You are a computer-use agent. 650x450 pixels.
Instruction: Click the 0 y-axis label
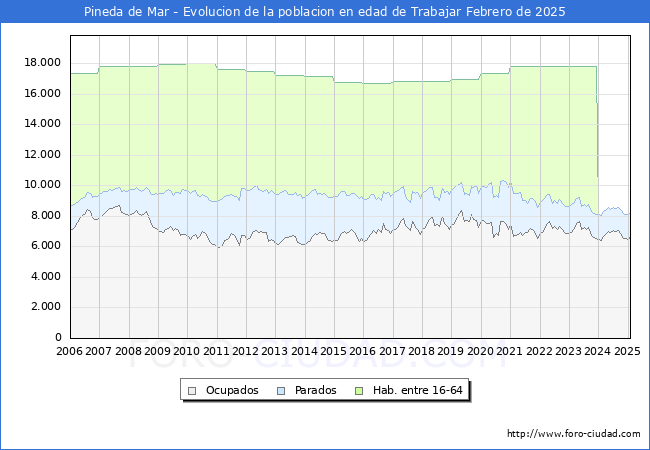pyautogui.click(x=58, y=337)
